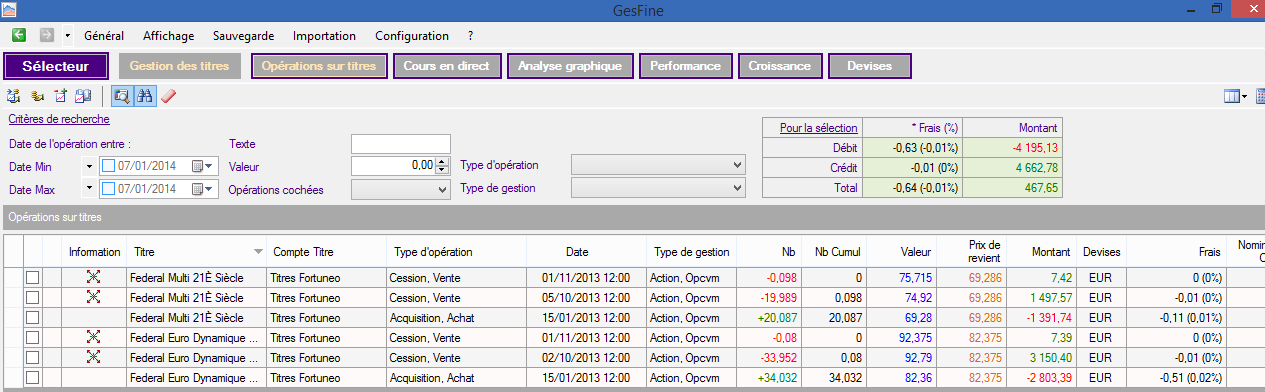Check row Federal Euro Dynamique 01/11/2013
The image size is (1265, 392).
pyautogui.click(x=33, y=337)
